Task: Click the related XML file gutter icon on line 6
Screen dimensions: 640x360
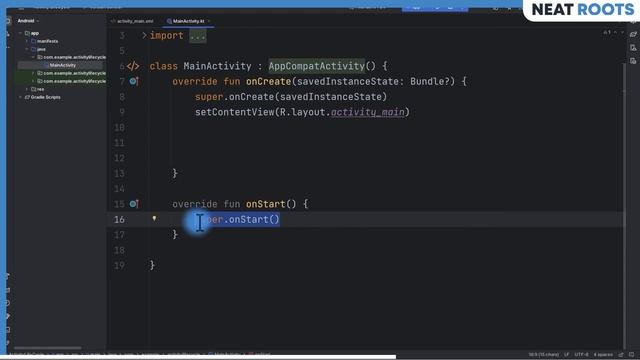Action: 133,66
